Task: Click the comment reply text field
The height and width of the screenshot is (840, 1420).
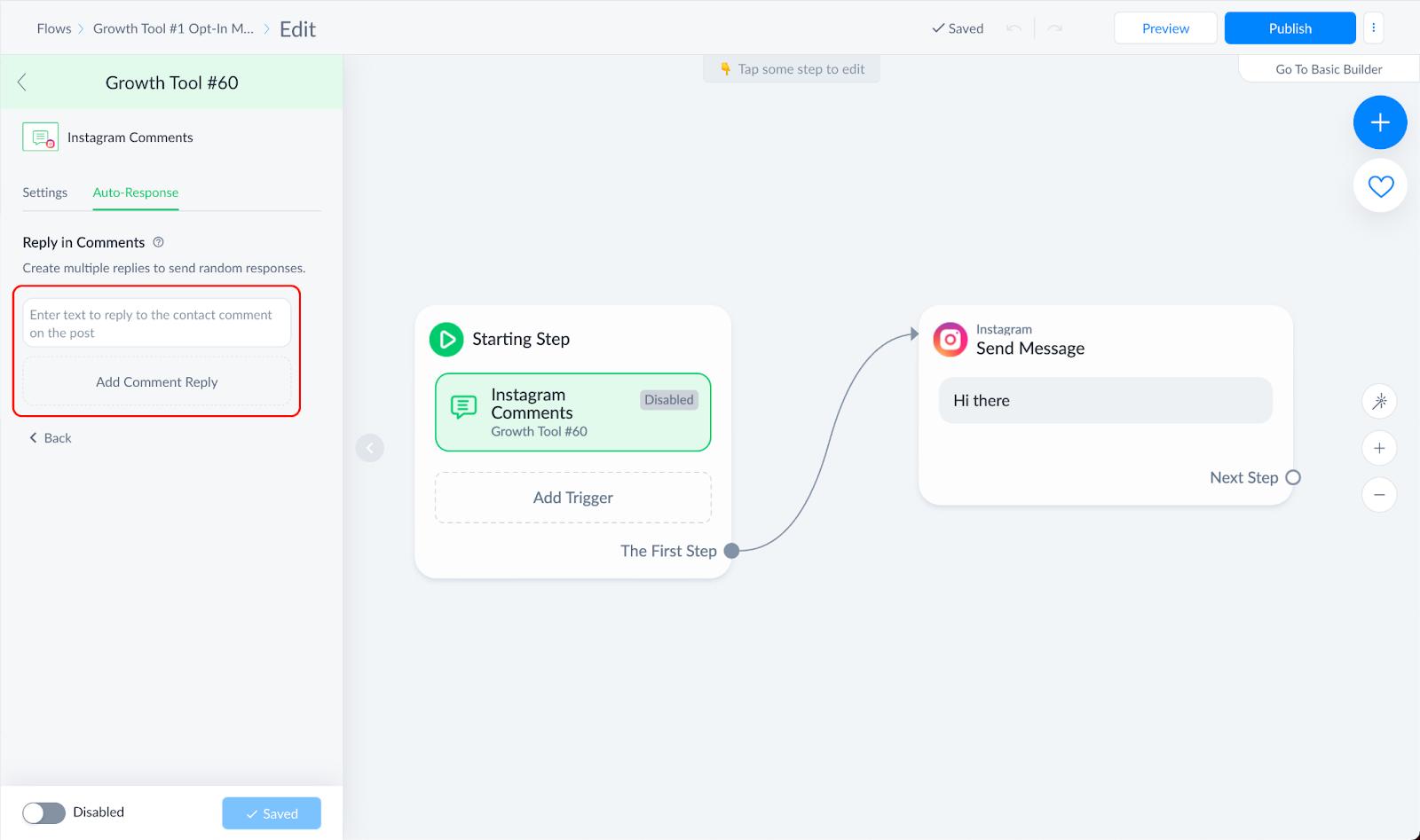Action: [157, 323]
